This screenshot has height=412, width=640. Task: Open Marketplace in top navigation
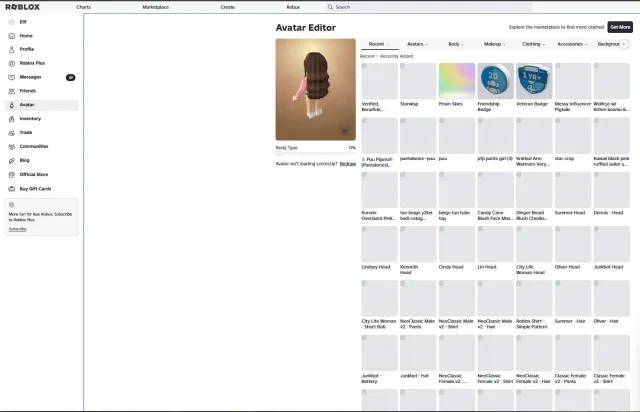156,7
